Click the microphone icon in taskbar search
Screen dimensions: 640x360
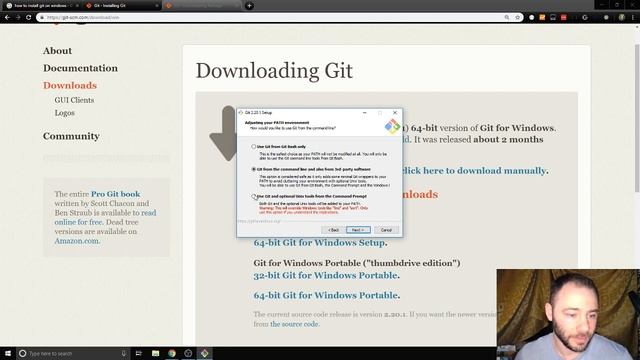point(124,353)
